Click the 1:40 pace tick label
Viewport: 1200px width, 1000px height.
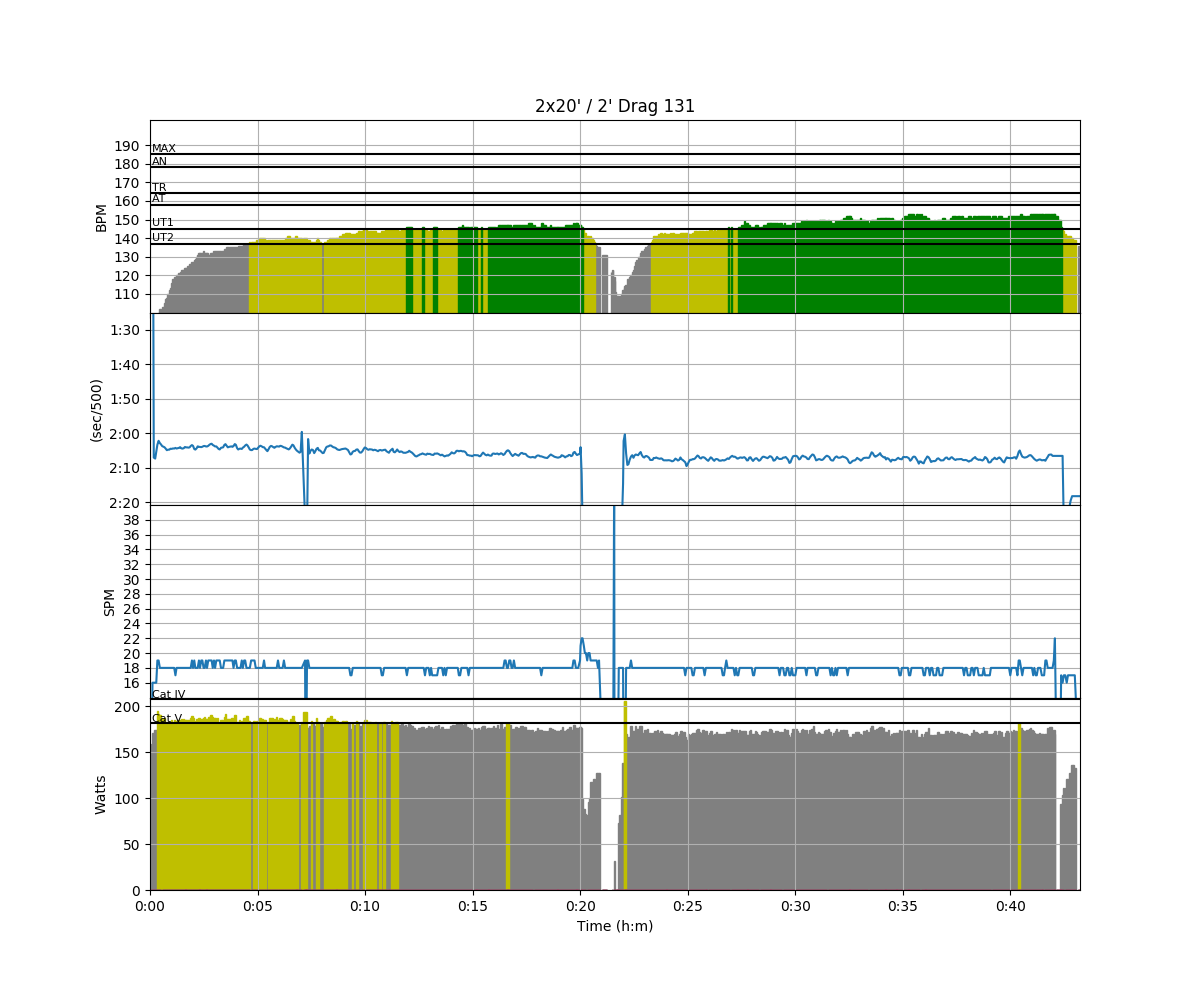coord(125,364)
